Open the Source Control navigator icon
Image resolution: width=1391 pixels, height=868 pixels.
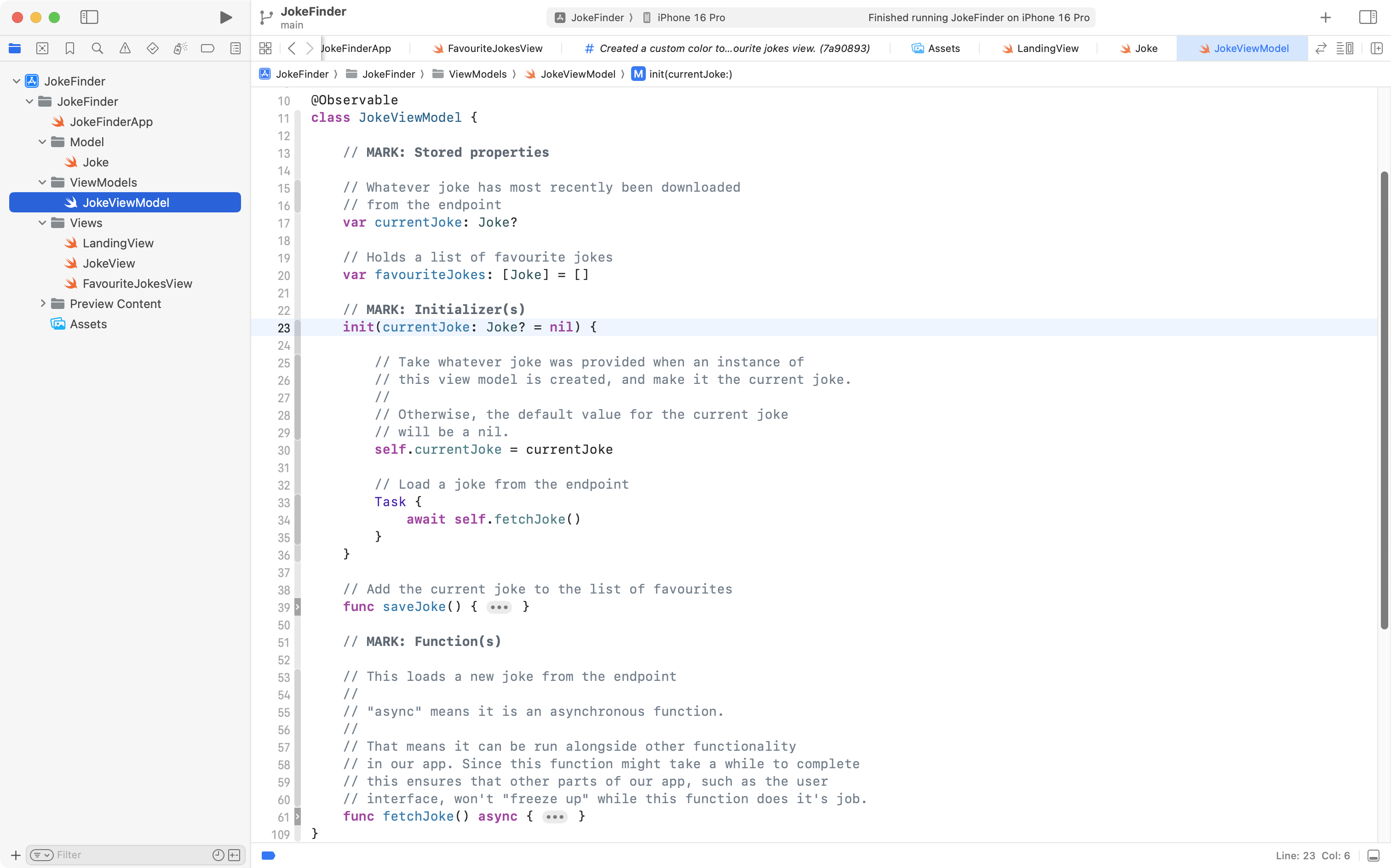pyautogui.click(x=42, y=49)
